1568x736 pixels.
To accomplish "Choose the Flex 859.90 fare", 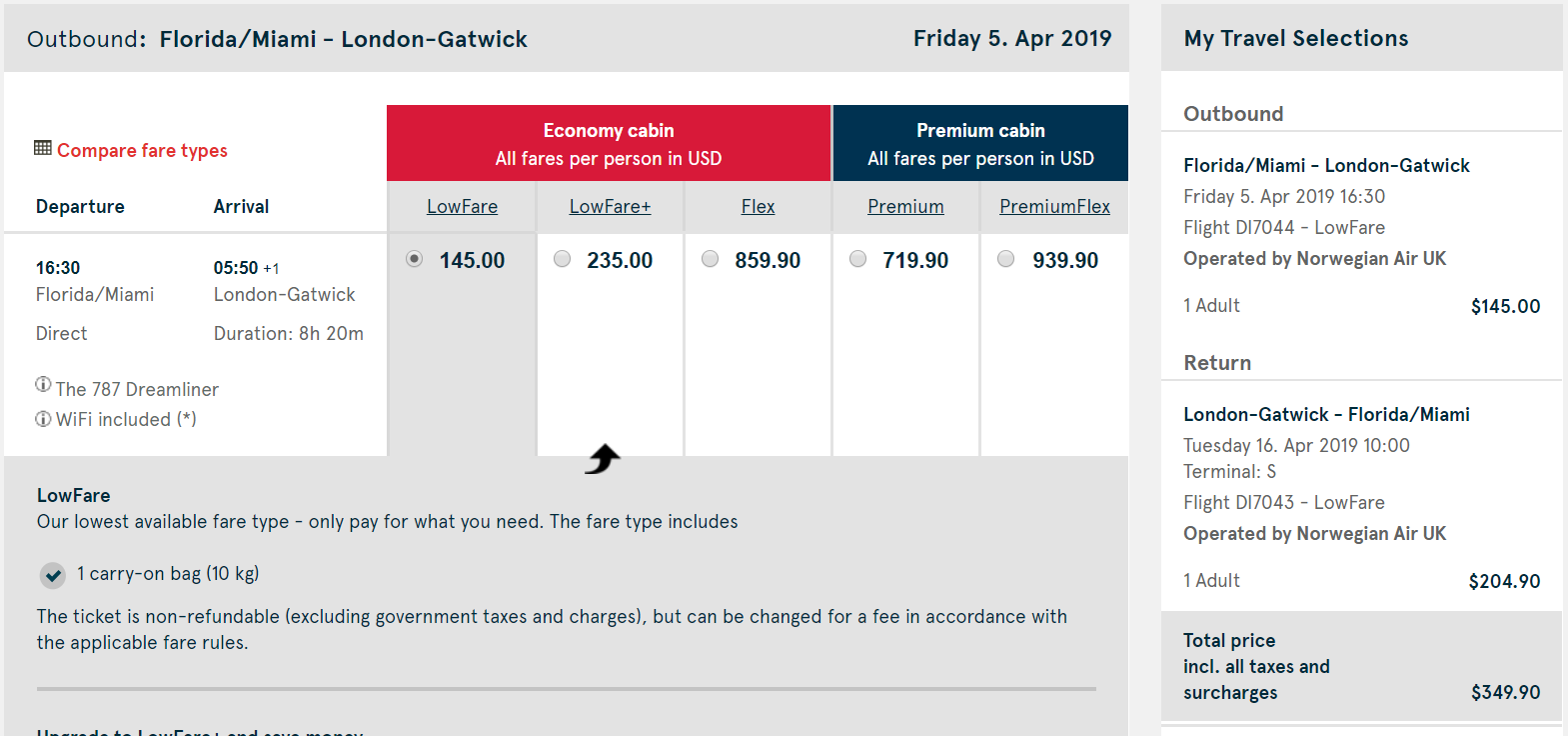I will click(x=711, y=259).
